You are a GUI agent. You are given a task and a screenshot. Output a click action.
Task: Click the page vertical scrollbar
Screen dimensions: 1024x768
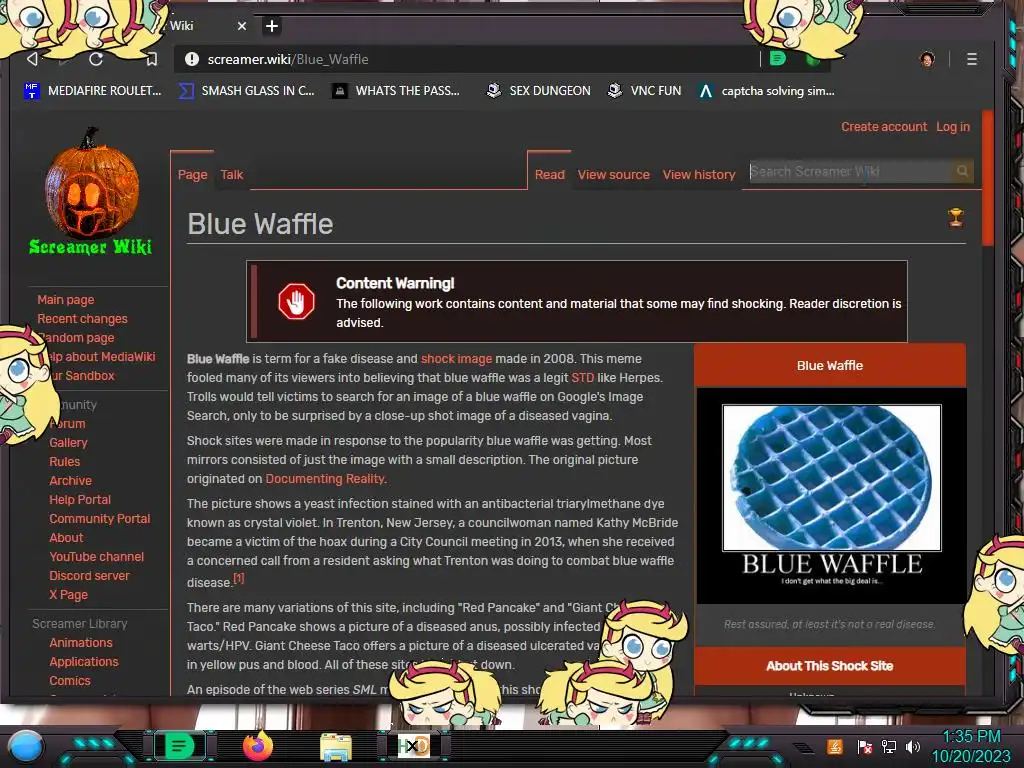(x=987, y=180)
